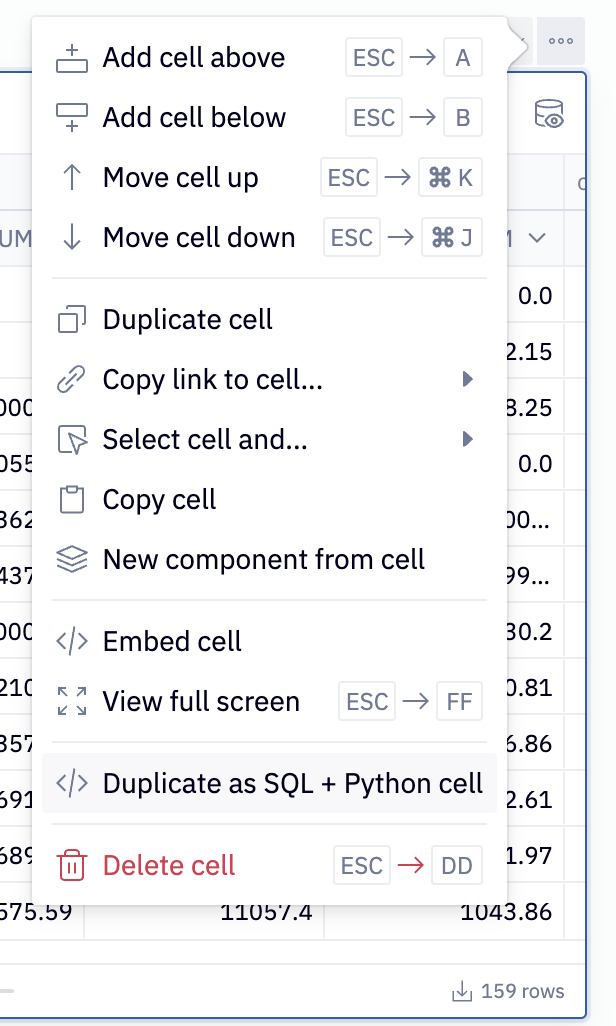Click the Duplicate cell icon

pyautogui.click(x=72, y=320)
